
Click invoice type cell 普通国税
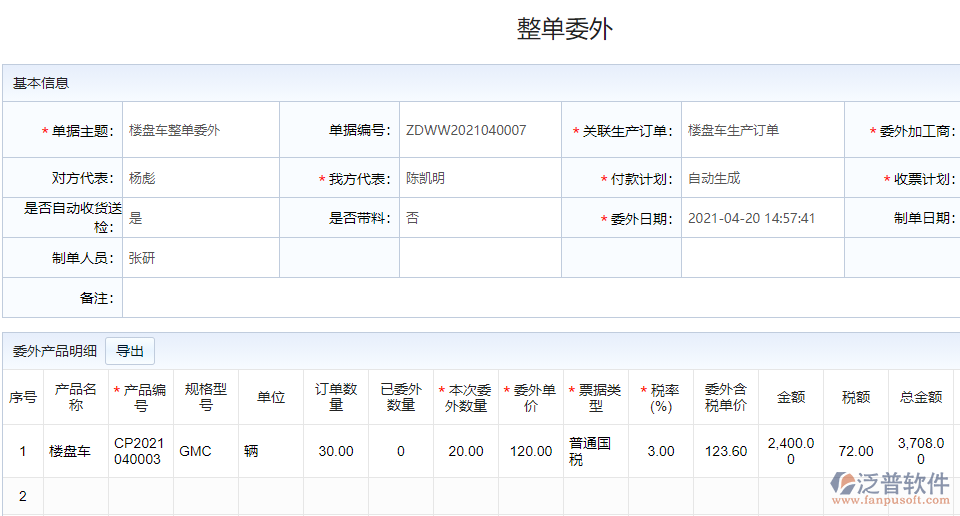click(x=596, y=451)
